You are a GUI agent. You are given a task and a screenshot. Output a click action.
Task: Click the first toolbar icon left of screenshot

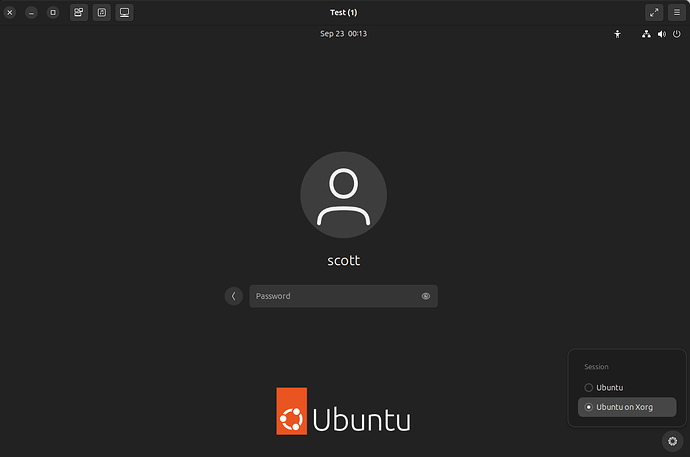tap(79, 12)
